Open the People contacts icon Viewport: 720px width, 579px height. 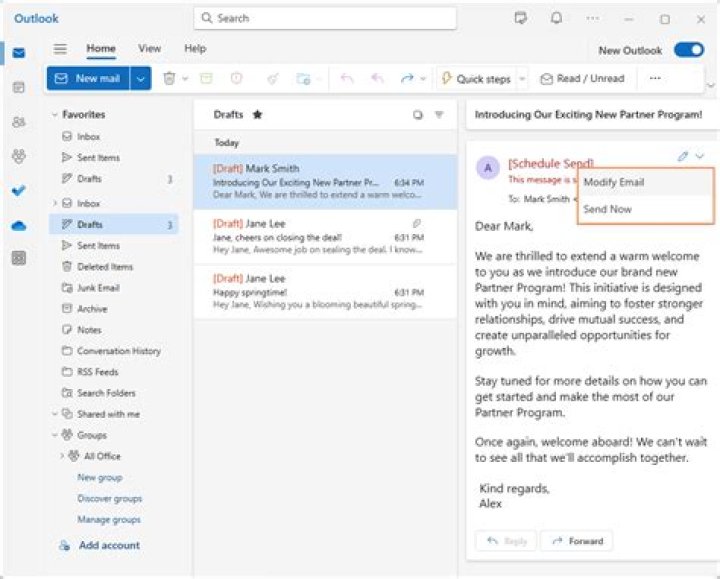click(x=19, y=122)
